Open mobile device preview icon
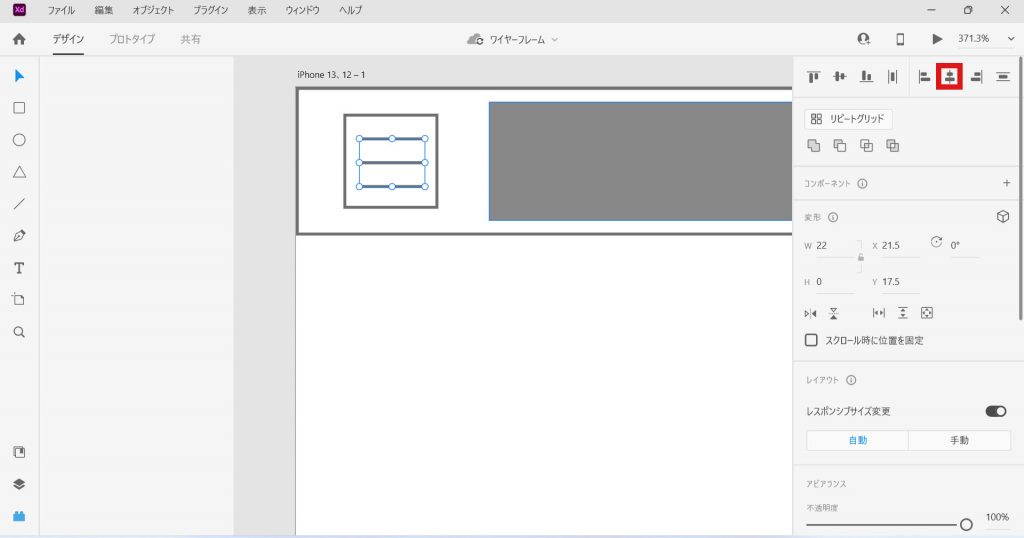This screenshot has height=538, width=1024. click(900, 39)
